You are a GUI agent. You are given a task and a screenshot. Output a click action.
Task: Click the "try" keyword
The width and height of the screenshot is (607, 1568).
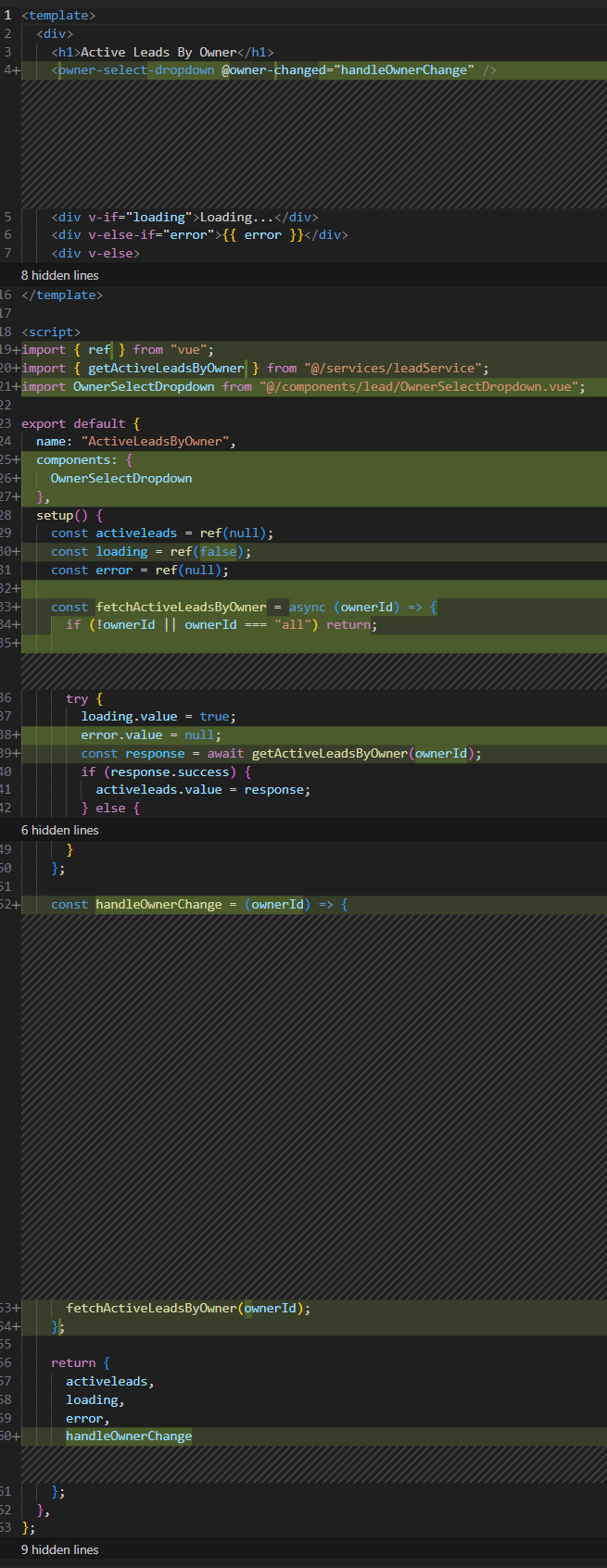tap(77, 698)
